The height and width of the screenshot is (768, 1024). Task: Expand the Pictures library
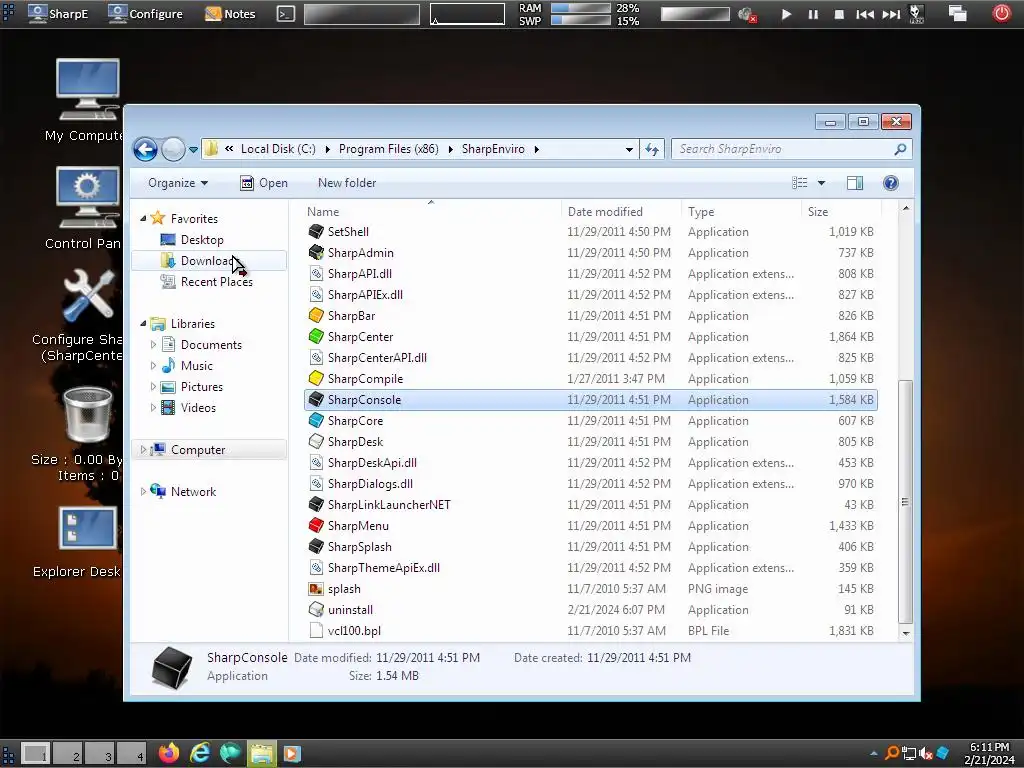[153, 387]
